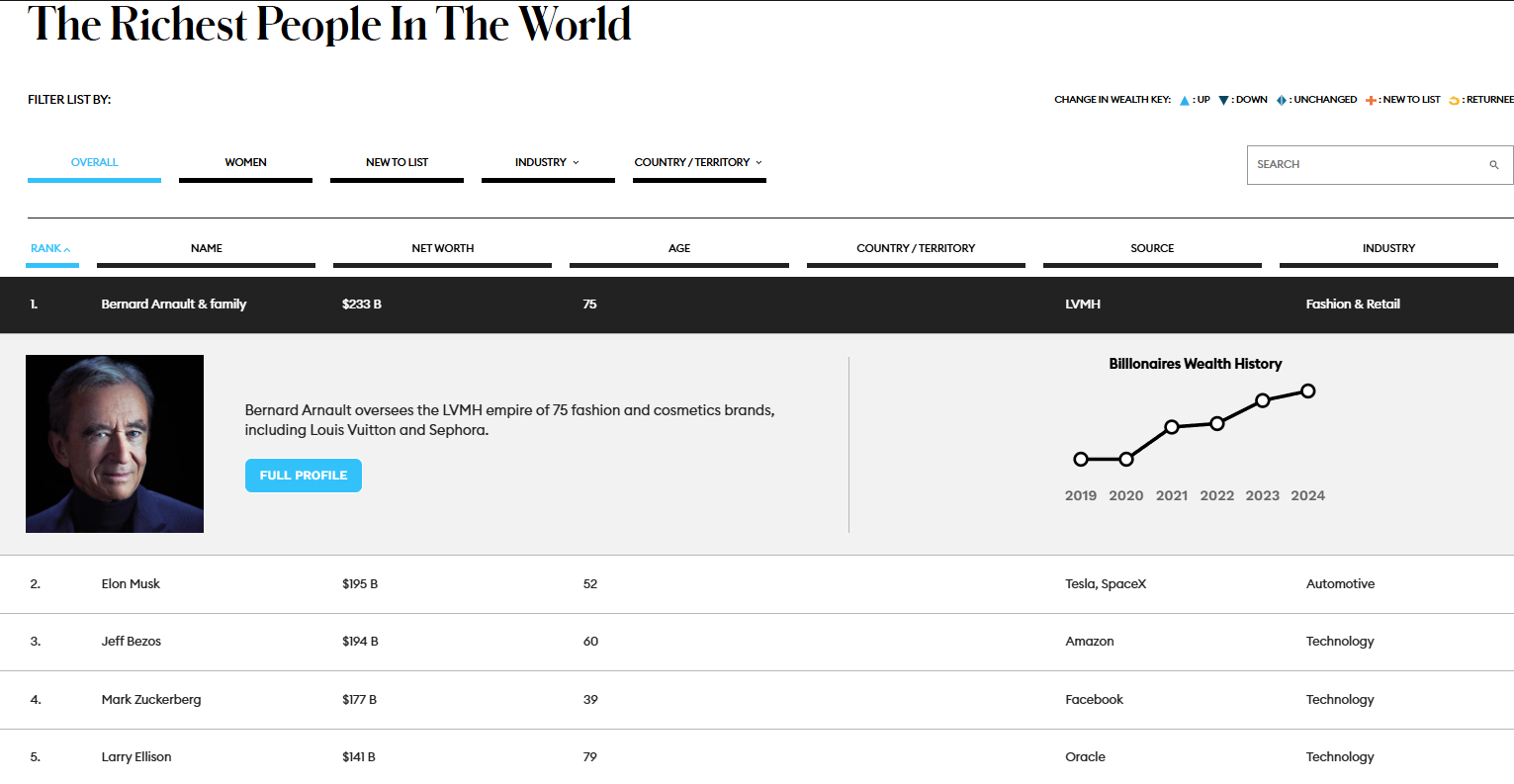The width and height of the screenshot is (1514, 784).
Task: Click the $194 B net worth value
Action: 360,642
